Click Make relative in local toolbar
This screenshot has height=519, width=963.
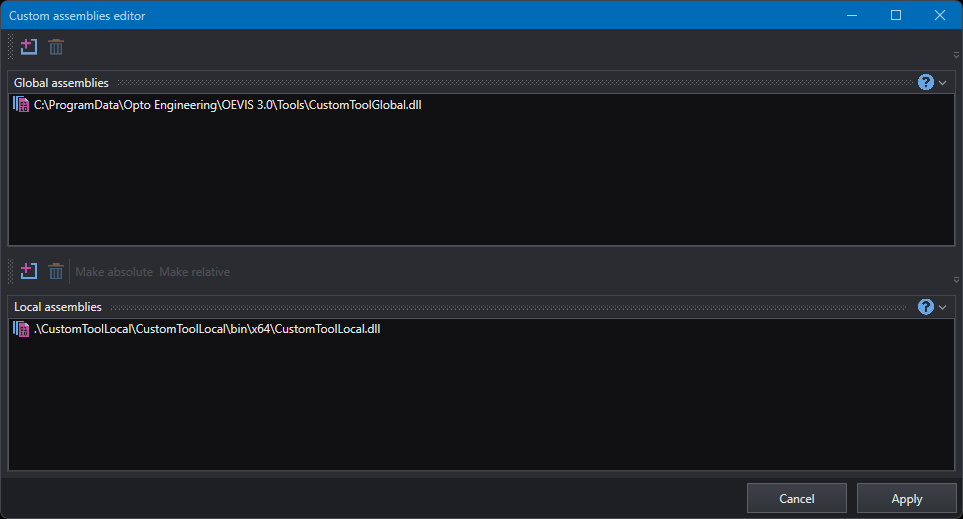(195, 271)
